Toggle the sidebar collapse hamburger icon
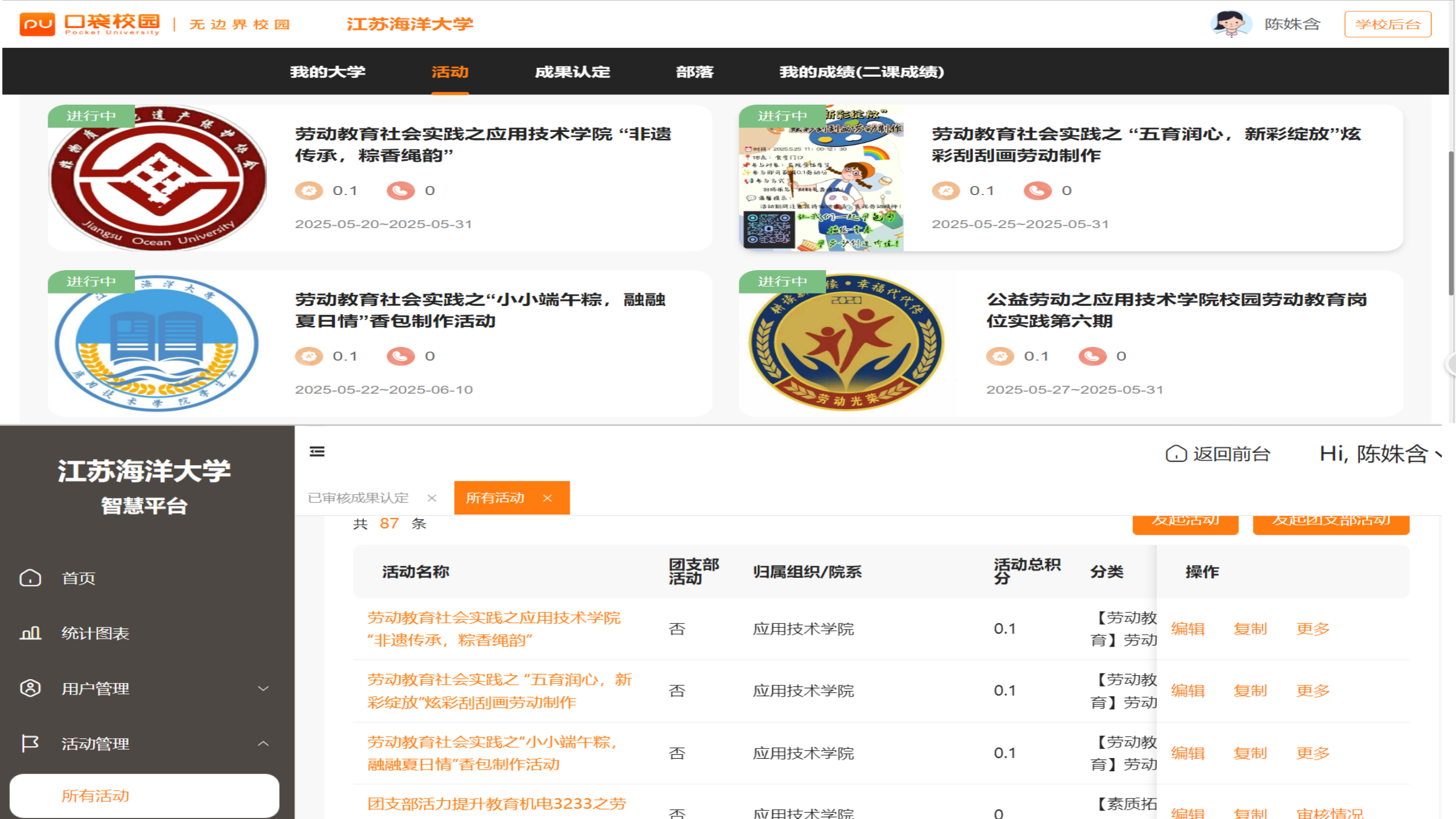This screenshot has width=1456, height=819. 317,452
